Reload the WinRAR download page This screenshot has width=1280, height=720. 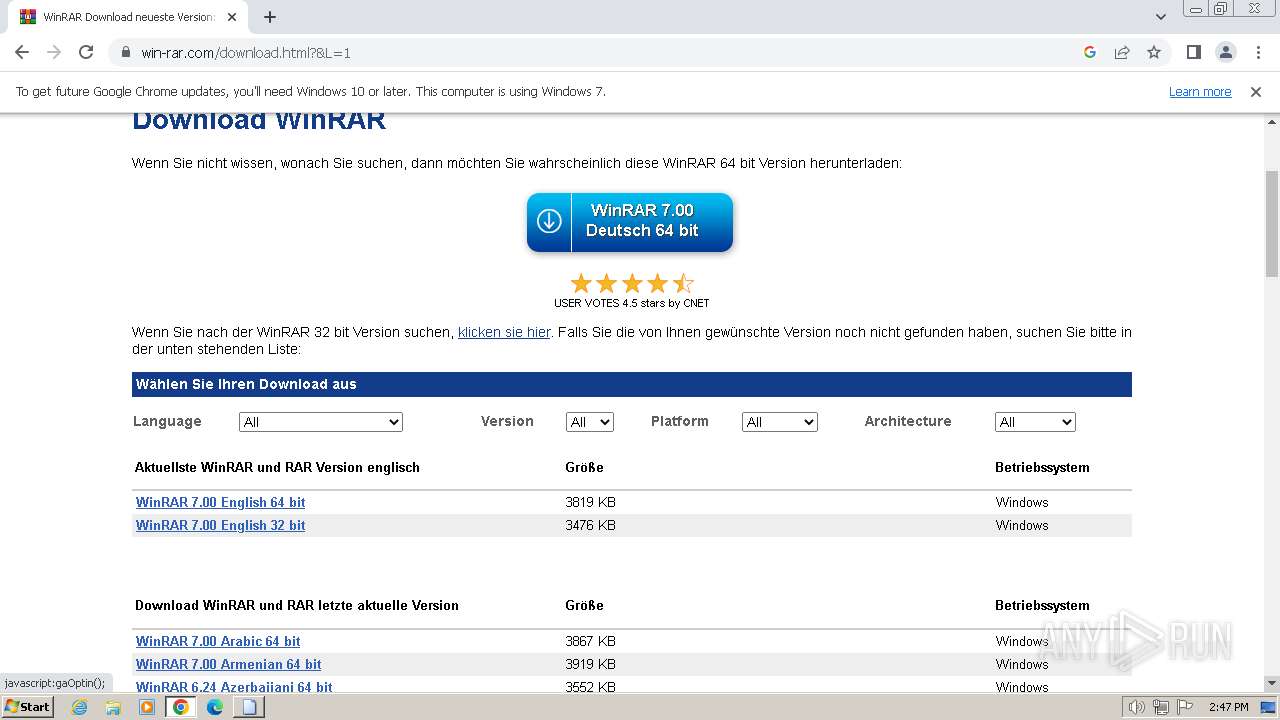click(x=86, y=52)
